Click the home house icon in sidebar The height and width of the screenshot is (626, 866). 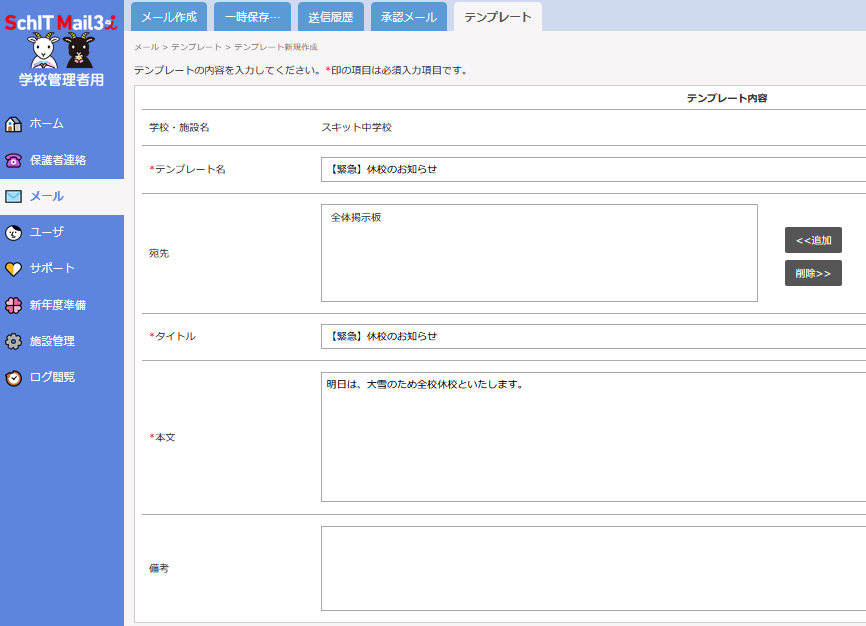(x=14, y=124)
